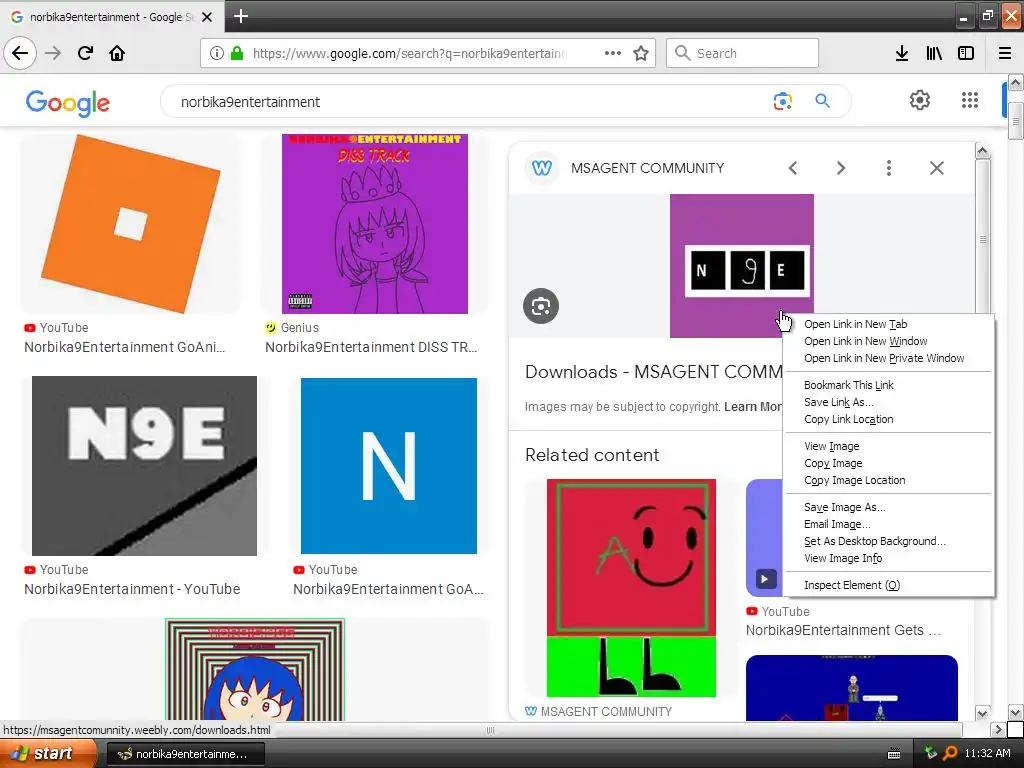Show the next image in preview panel

841,168
